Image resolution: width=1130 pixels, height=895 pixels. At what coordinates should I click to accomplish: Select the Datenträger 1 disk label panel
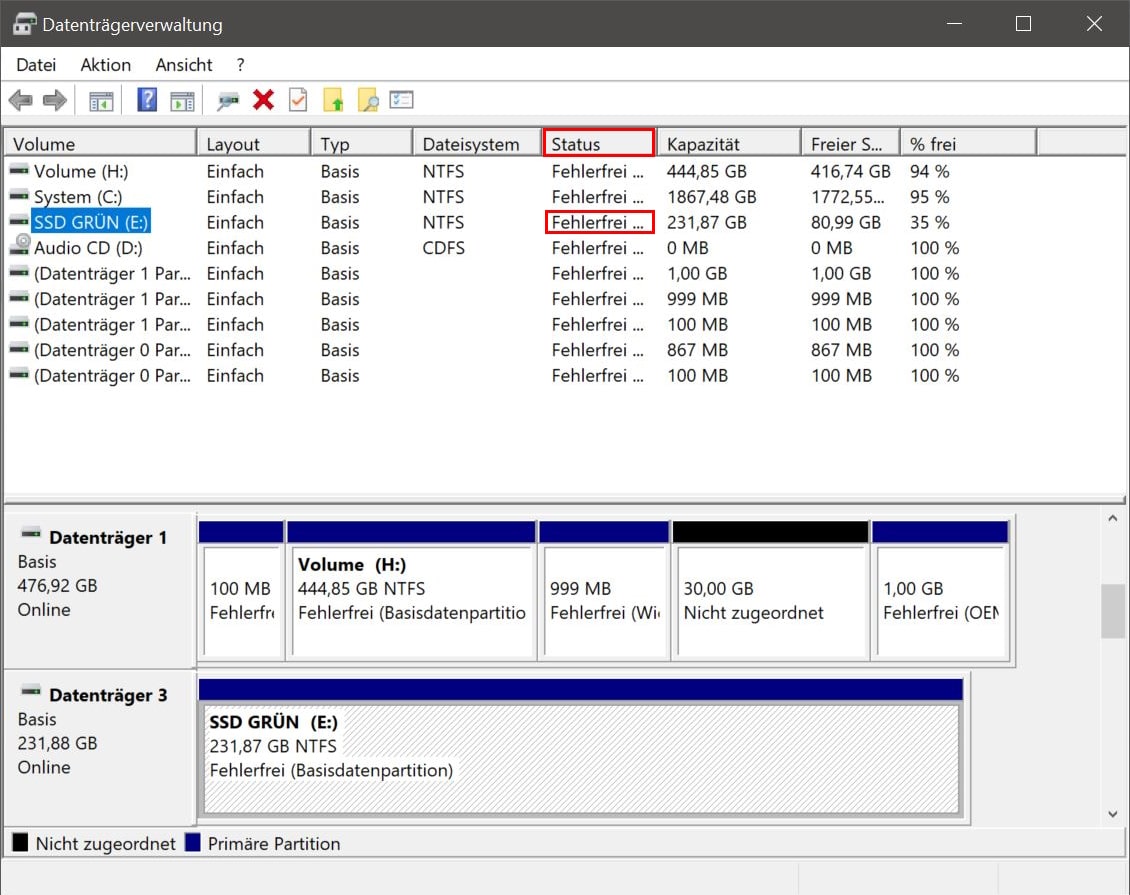tap(100, 590)
